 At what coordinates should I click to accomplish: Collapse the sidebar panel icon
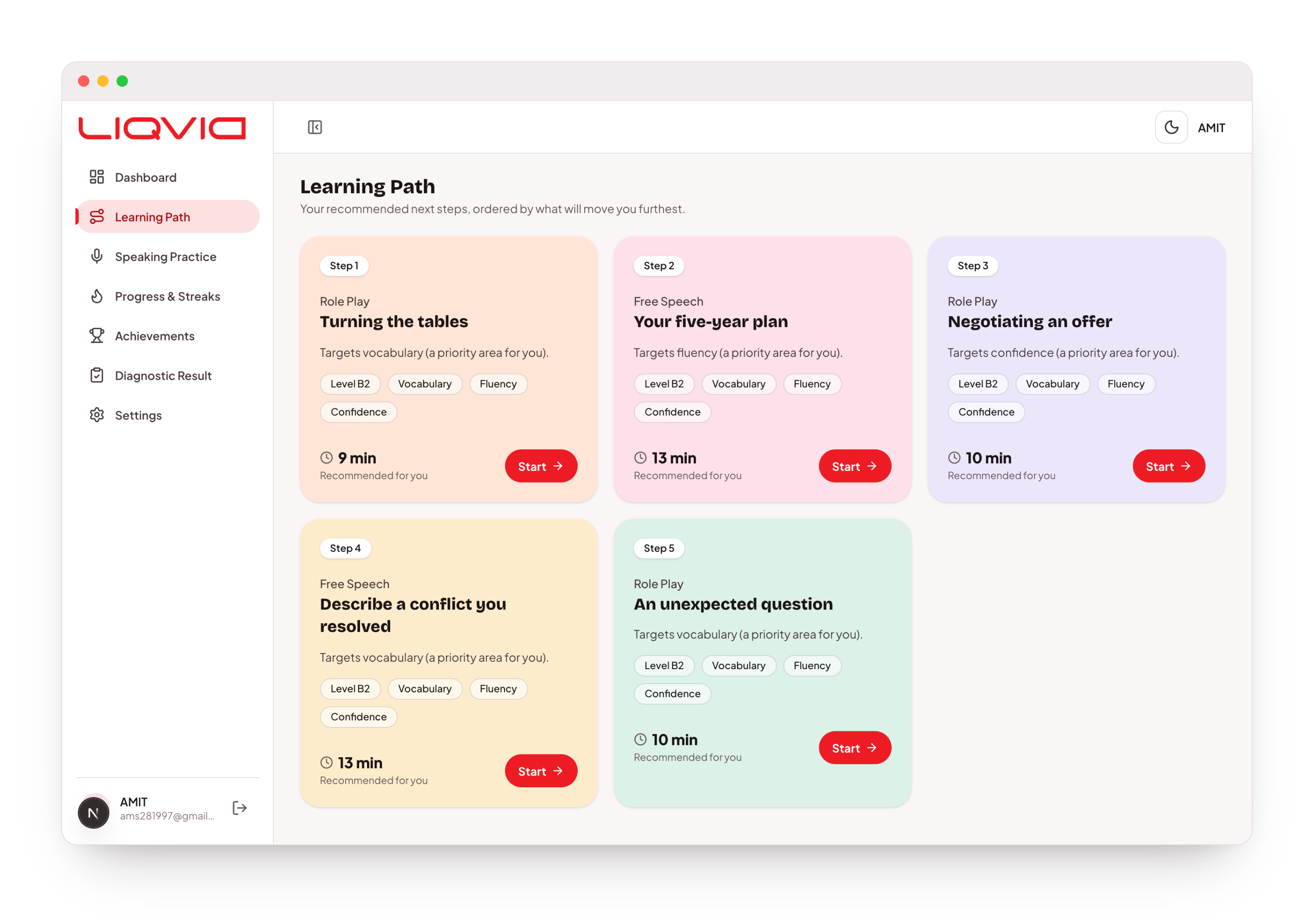315,127
